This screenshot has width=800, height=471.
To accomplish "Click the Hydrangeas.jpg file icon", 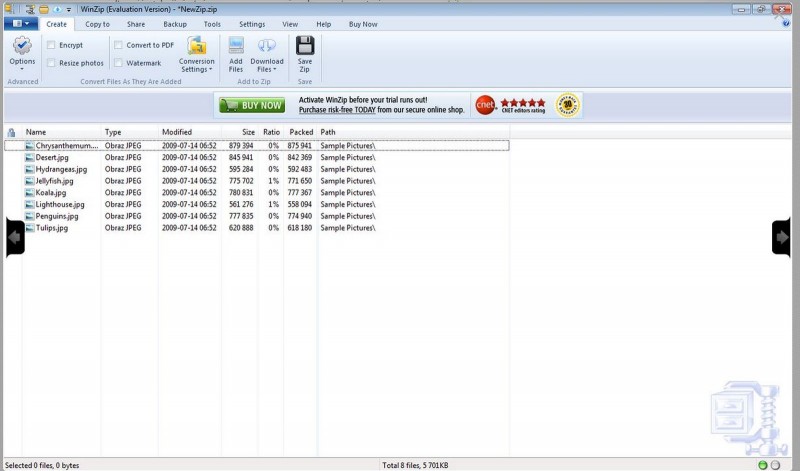I will 30,169.
